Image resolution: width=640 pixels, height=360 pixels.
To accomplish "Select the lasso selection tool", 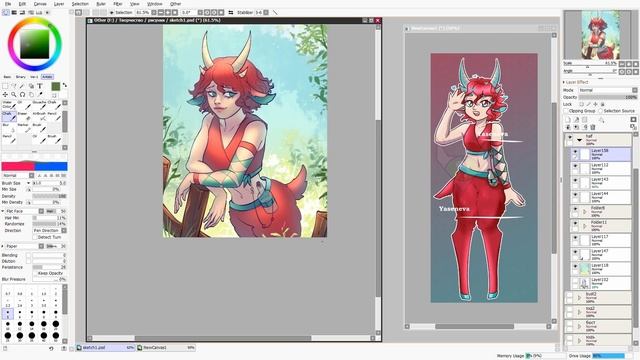I will coord(13,86).
